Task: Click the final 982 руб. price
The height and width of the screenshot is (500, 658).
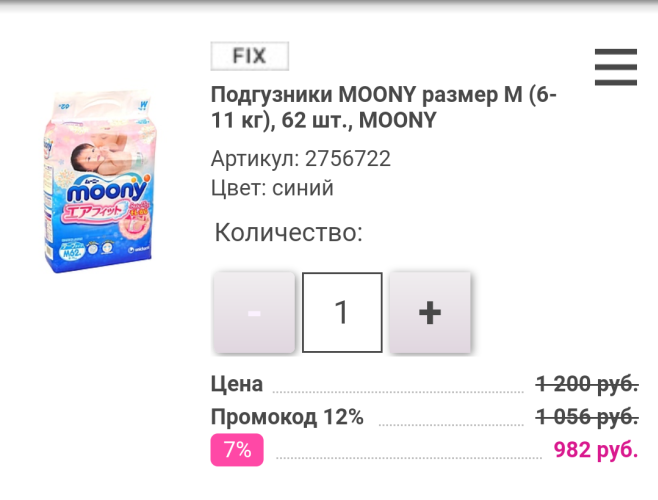Action: [595, 450]
